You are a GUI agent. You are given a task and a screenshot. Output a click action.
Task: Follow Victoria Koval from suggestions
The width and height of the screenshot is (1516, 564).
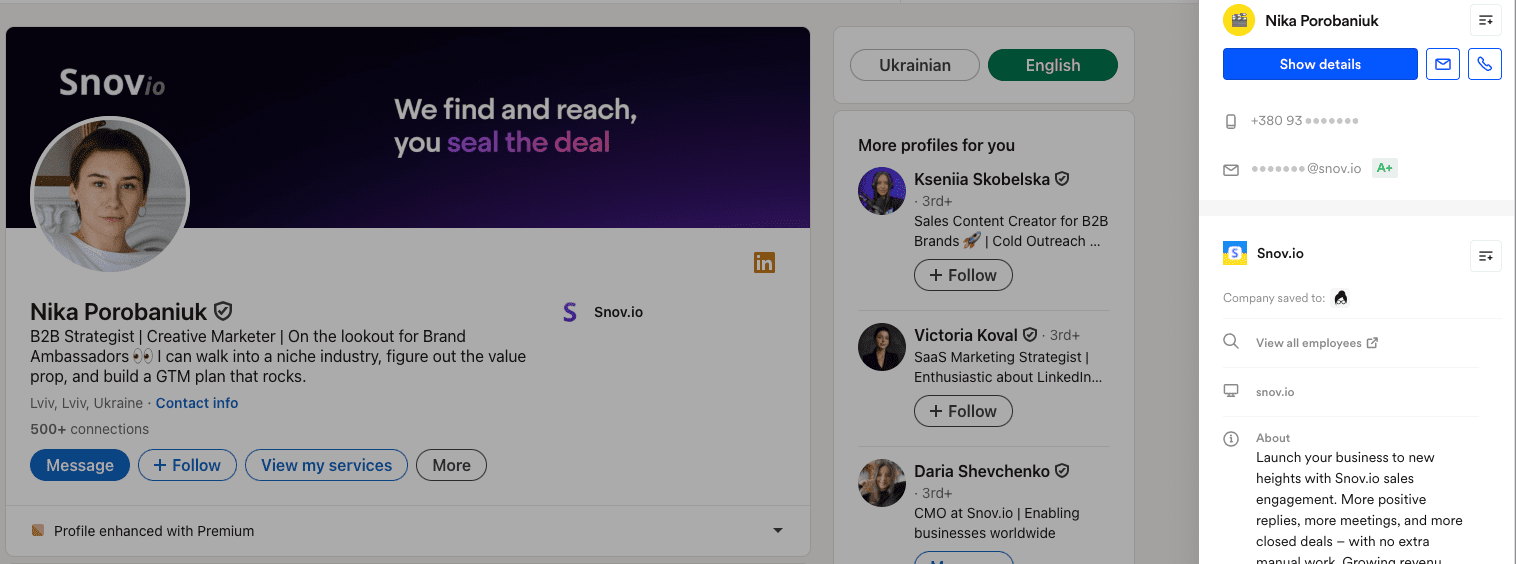coord(963,411)
